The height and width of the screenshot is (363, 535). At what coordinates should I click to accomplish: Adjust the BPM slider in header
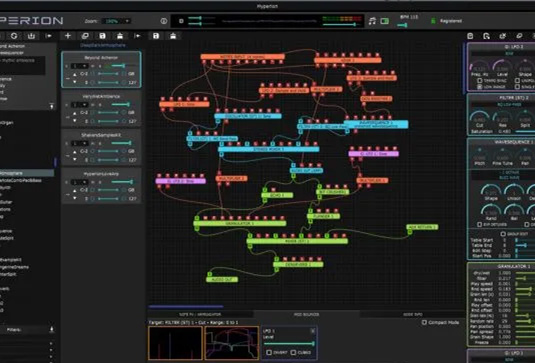[x=403, y=25]
